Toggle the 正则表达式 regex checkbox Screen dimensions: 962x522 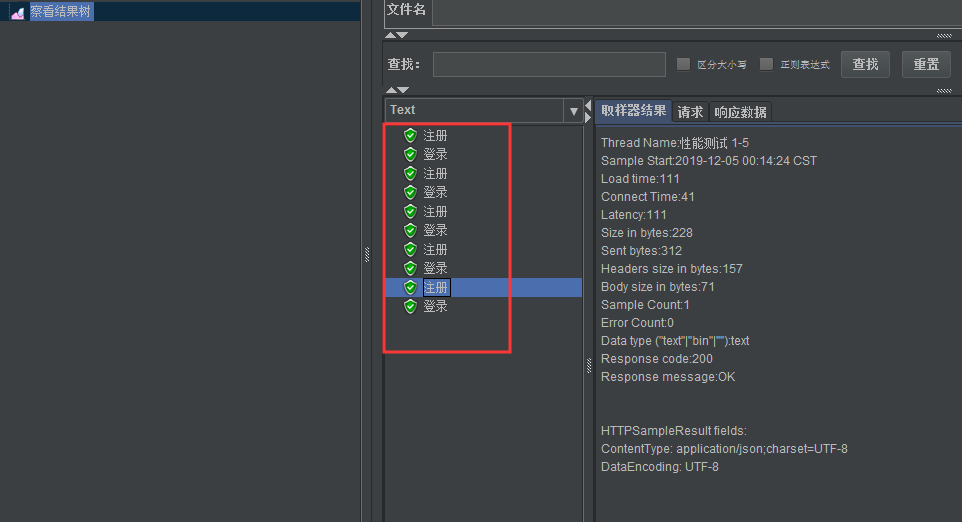tap(766, 64)
